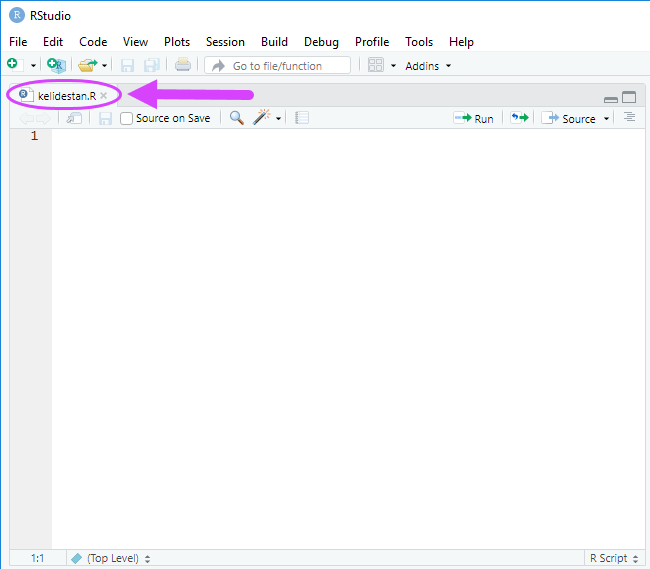Open the R Script file type selector
Viewport: 650px width, 569px height.
pyautogui.click(x=614, y=558)
